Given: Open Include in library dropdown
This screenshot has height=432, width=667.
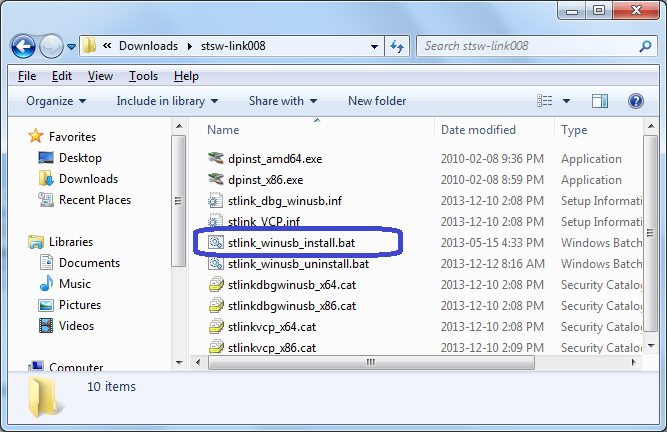Looking at the screenshot, I should [167, 101].
